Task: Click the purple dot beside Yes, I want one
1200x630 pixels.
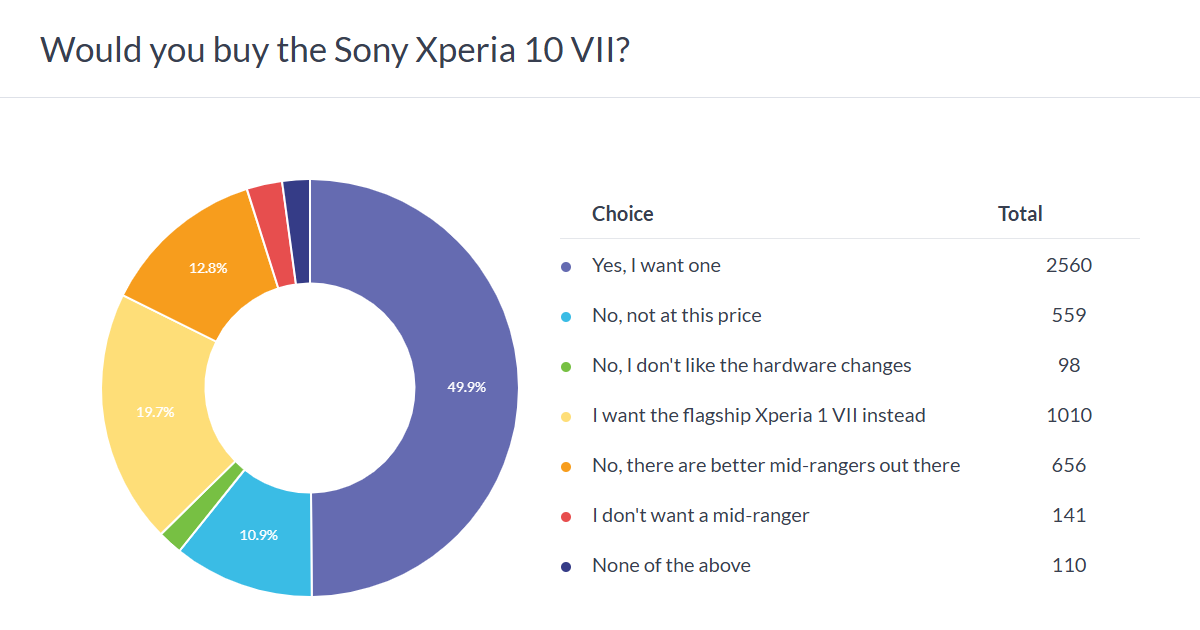Action: point(566,266)
